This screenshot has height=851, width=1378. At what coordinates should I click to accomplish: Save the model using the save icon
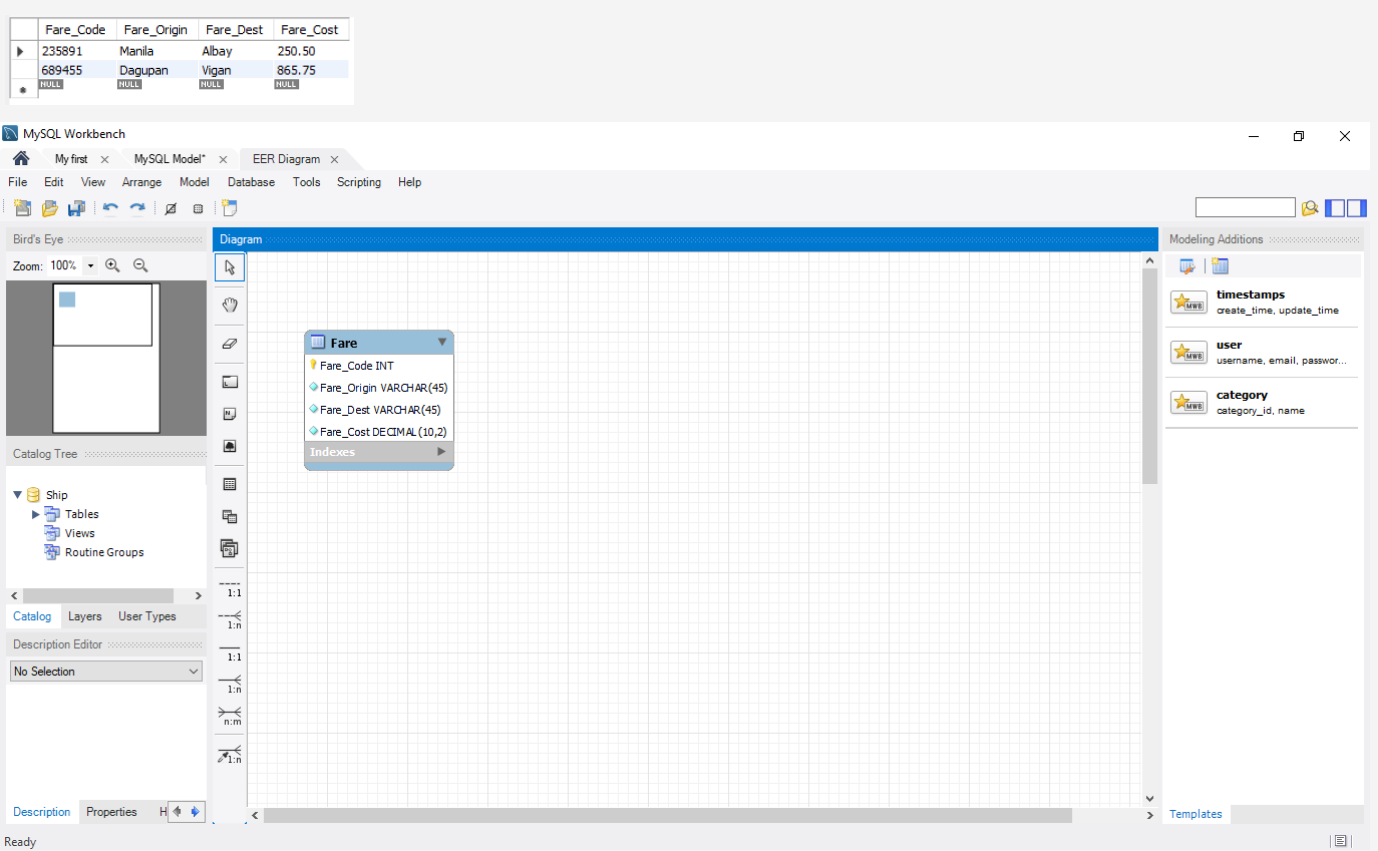tap(76, 208)
